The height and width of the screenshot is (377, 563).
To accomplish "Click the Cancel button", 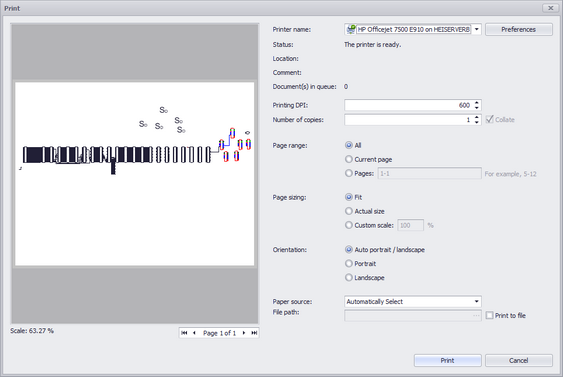I will [x=518, y=360].
